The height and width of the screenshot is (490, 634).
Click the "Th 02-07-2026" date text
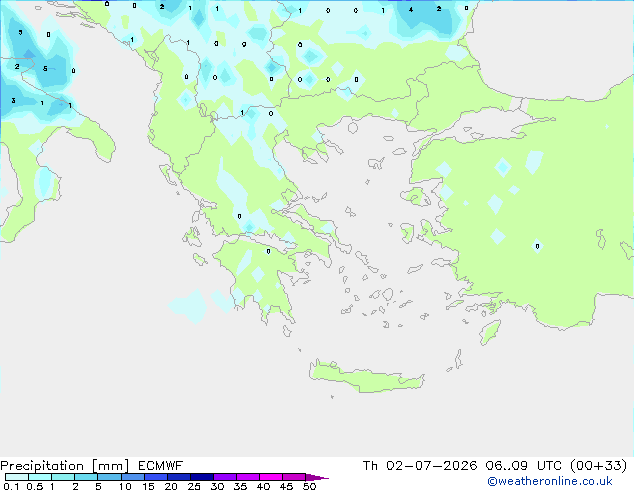[x=420, y=466]
